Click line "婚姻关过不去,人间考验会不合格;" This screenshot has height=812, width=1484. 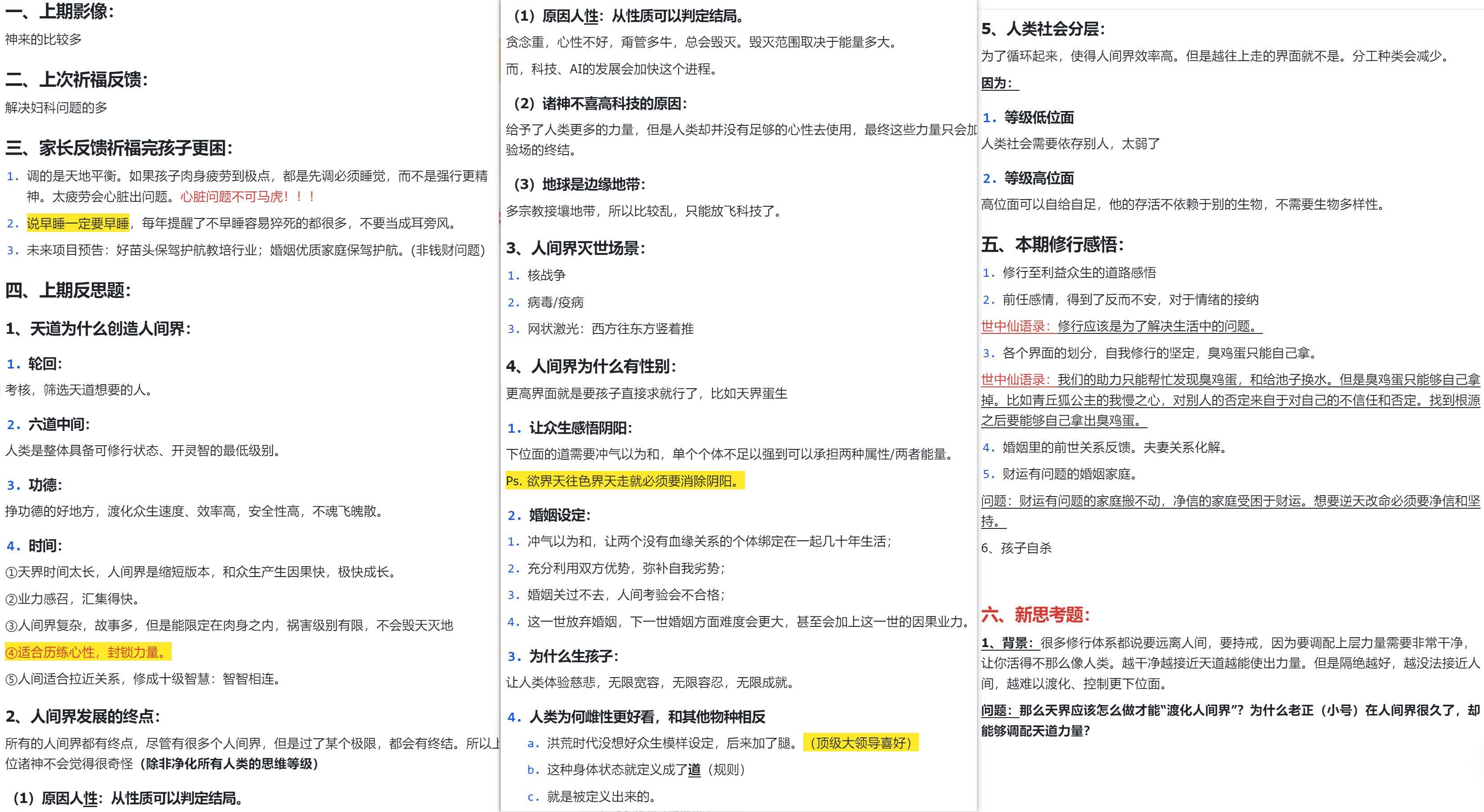(x=626, y=595)
